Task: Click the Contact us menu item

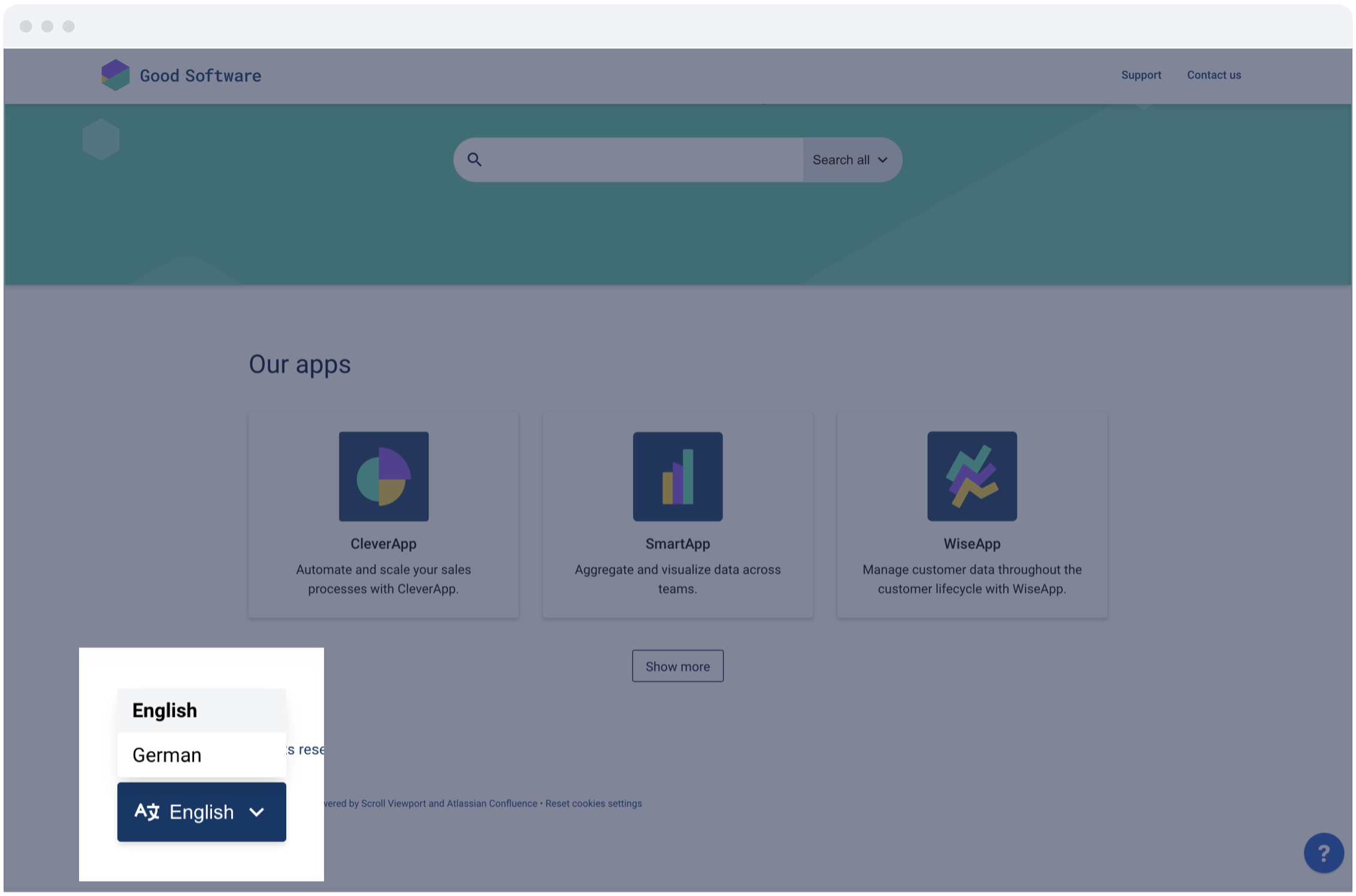Action: (x=1214, y=75)
